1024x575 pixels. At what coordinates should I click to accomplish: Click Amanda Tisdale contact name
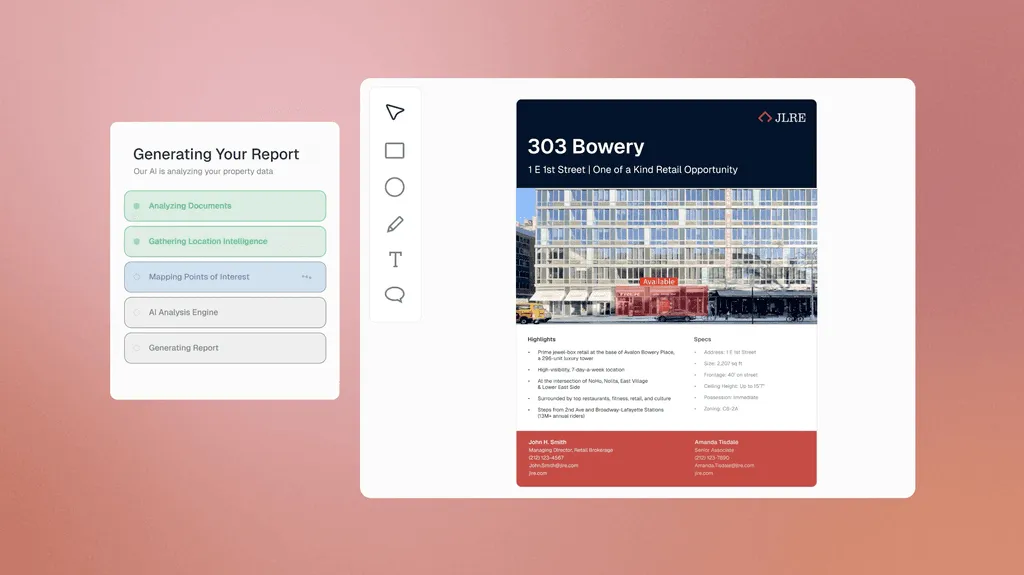click(x=716, y=442)
